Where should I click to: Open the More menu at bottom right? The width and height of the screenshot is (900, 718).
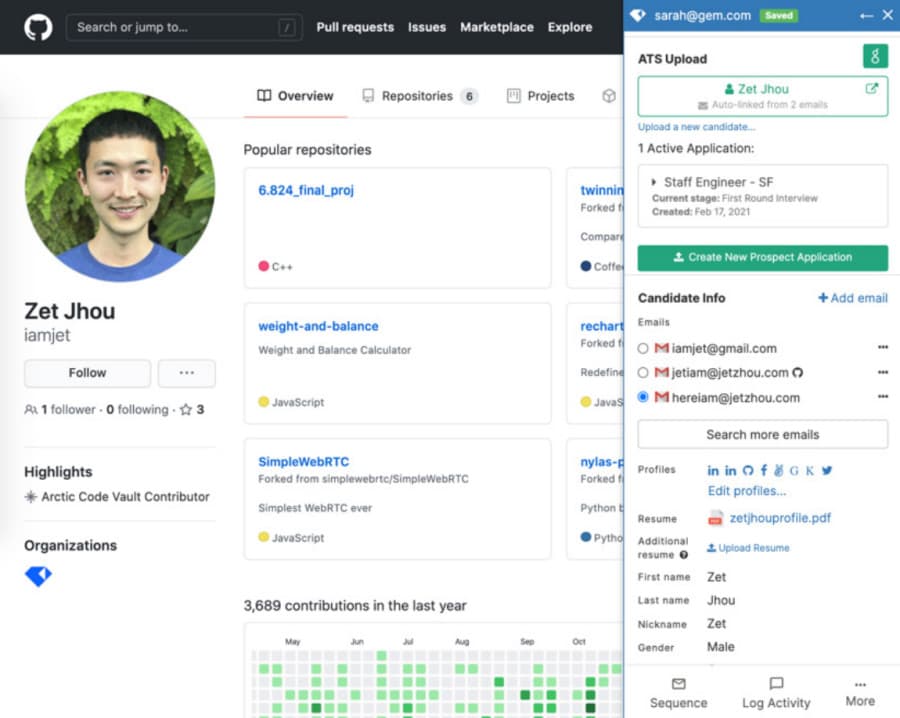point(859,692)
